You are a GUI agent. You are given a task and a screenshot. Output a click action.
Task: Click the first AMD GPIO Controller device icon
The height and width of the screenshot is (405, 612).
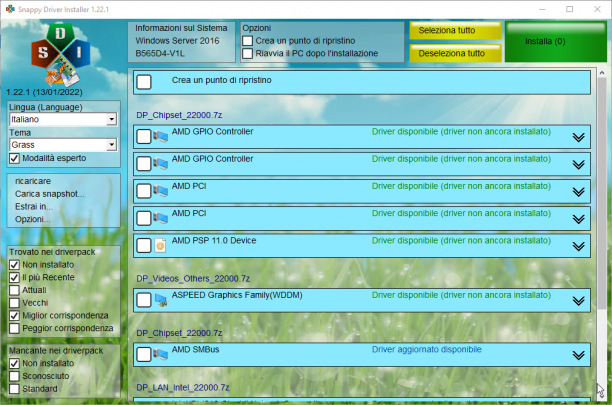[160, 136]
